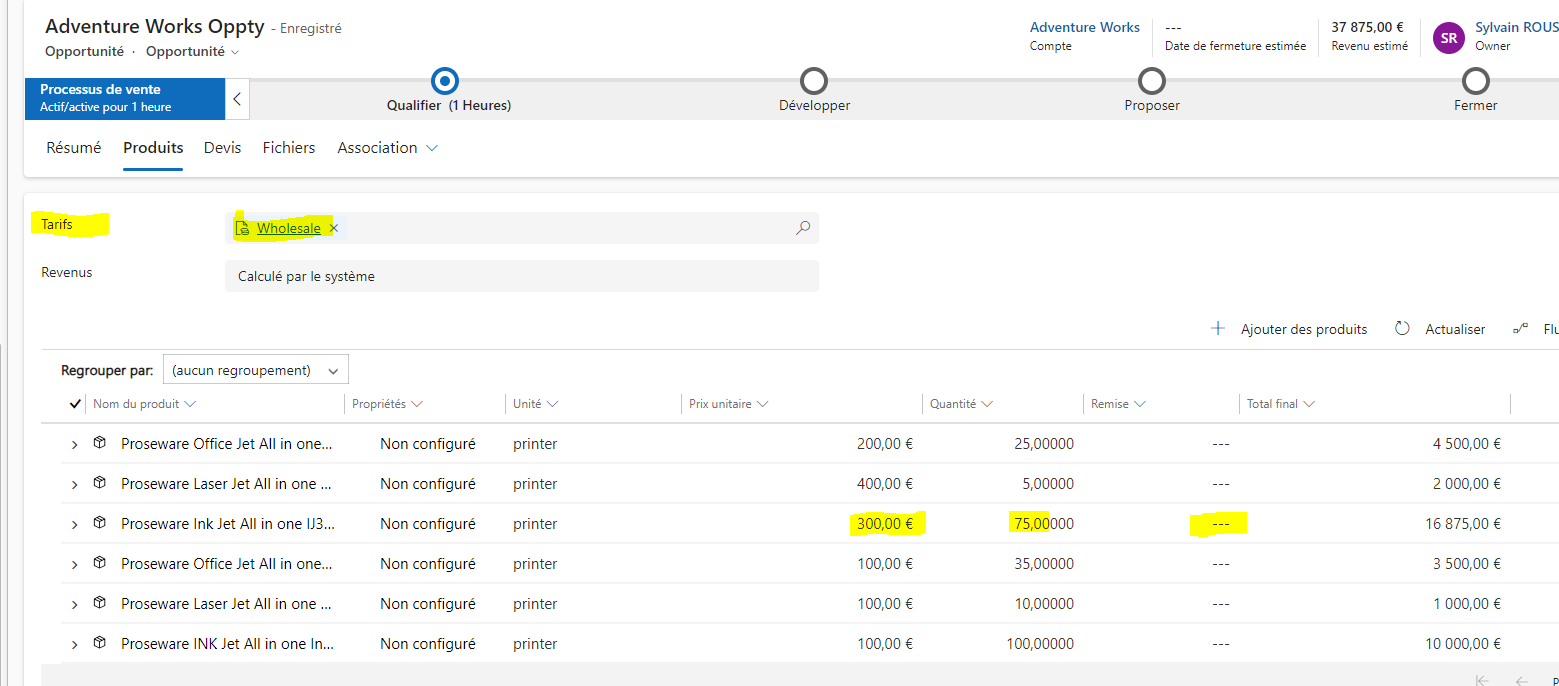Remove Wholesale tarif with the x icon

(334, 228)
